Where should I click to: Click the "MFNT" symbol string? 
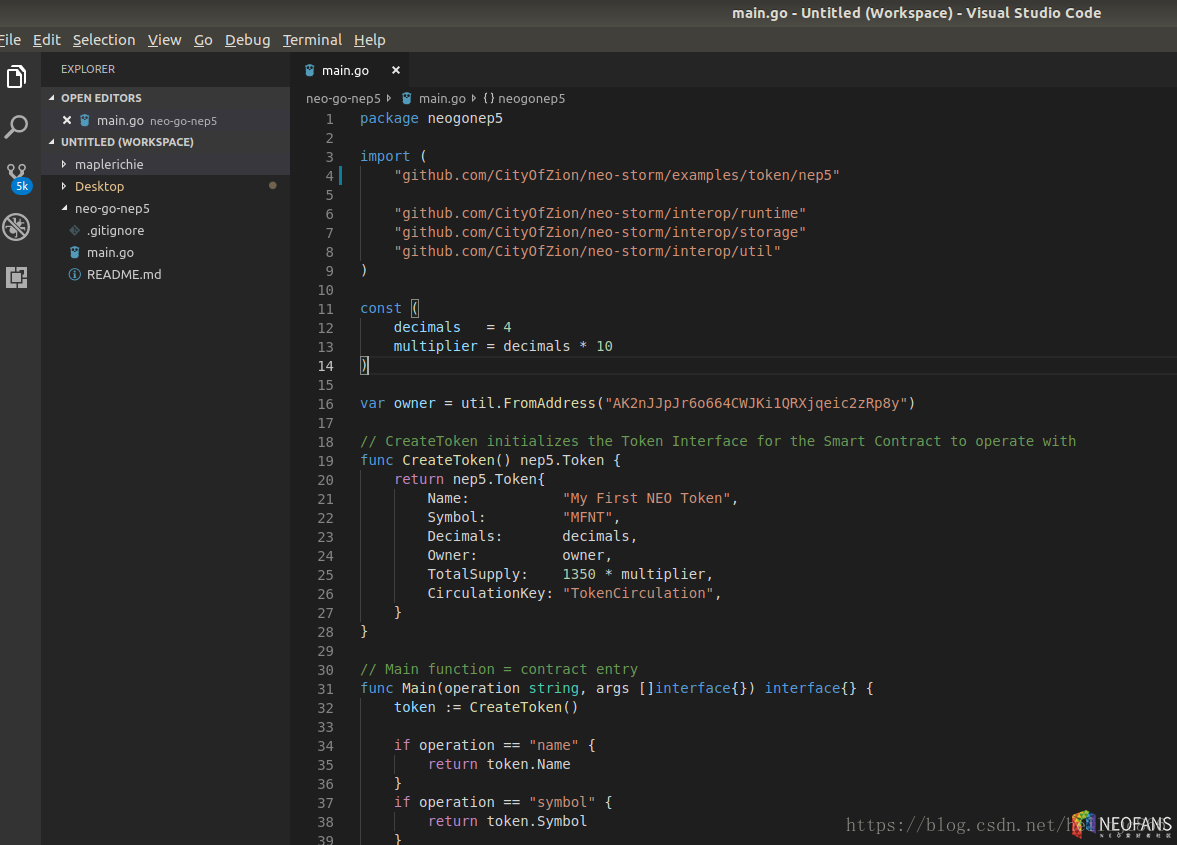(587, 517)
